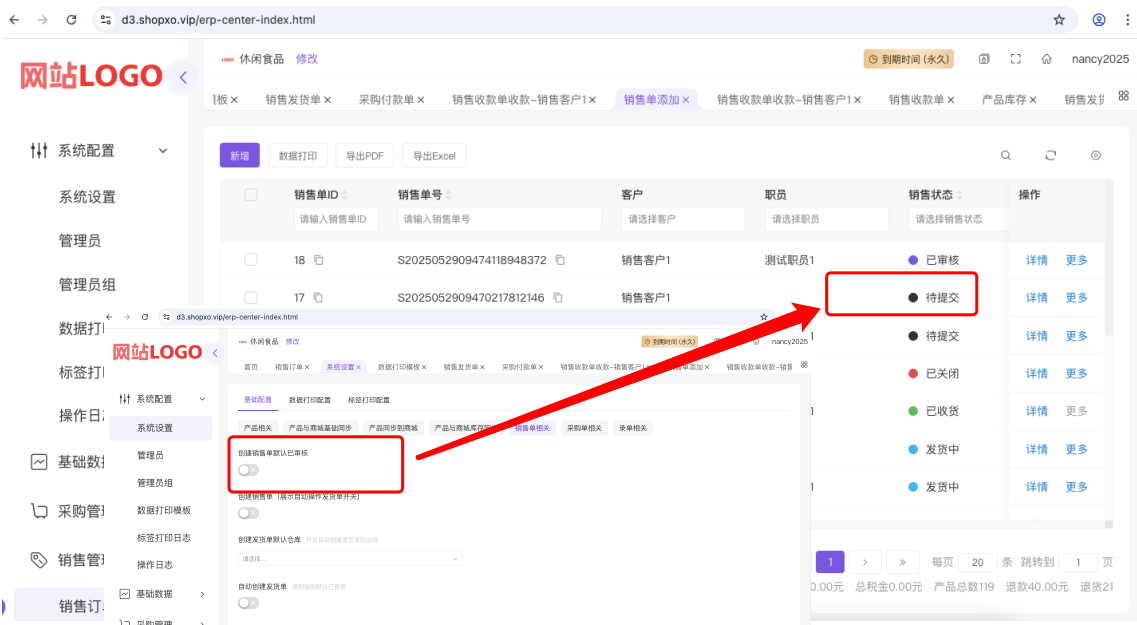This screenshot has width=1137, height=625.
Task: Copy order number S2025052909470217812146
Action: coord(558,297)
